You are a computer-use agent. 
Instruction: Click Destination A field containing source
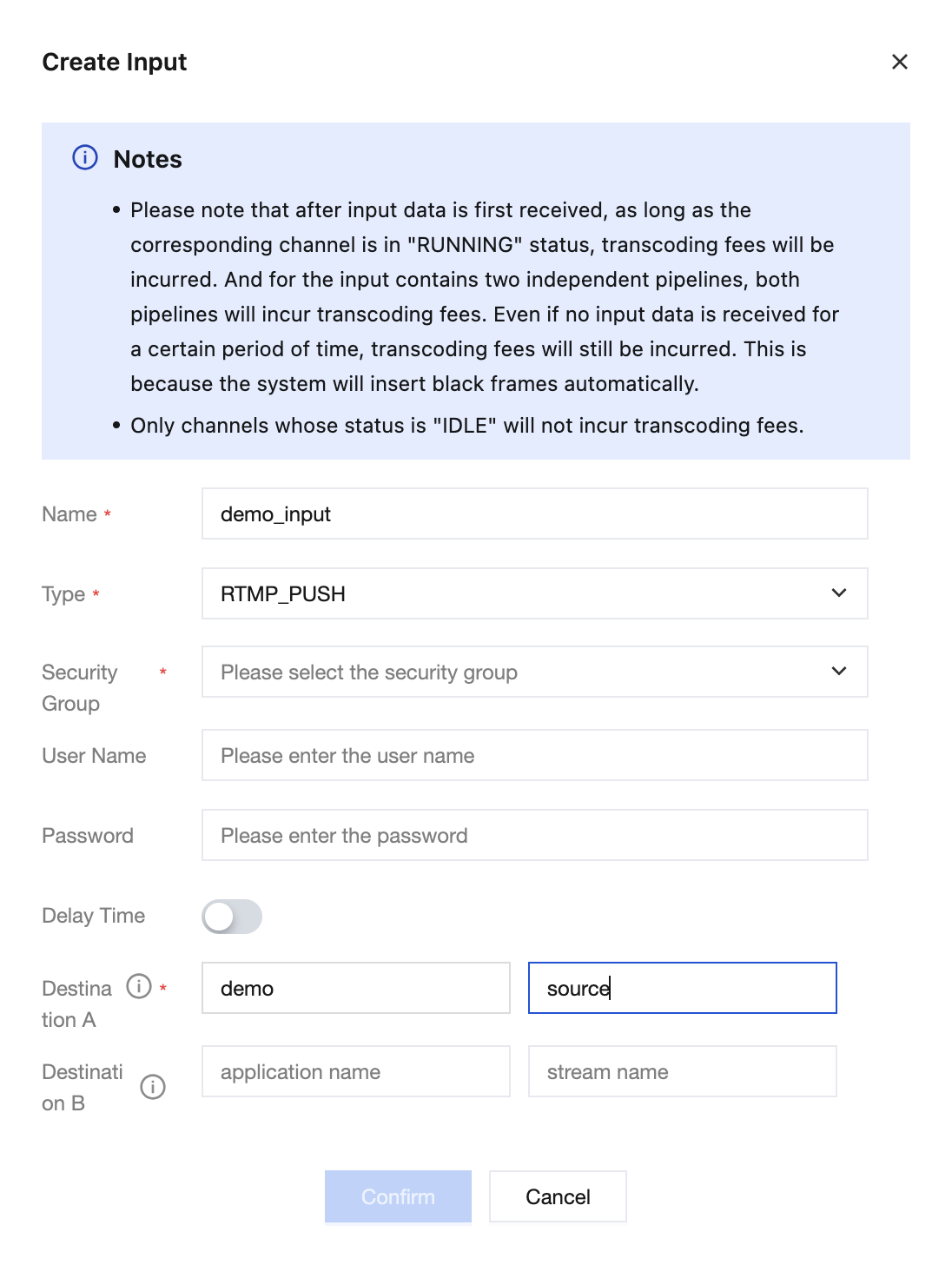tap(683, 988)
